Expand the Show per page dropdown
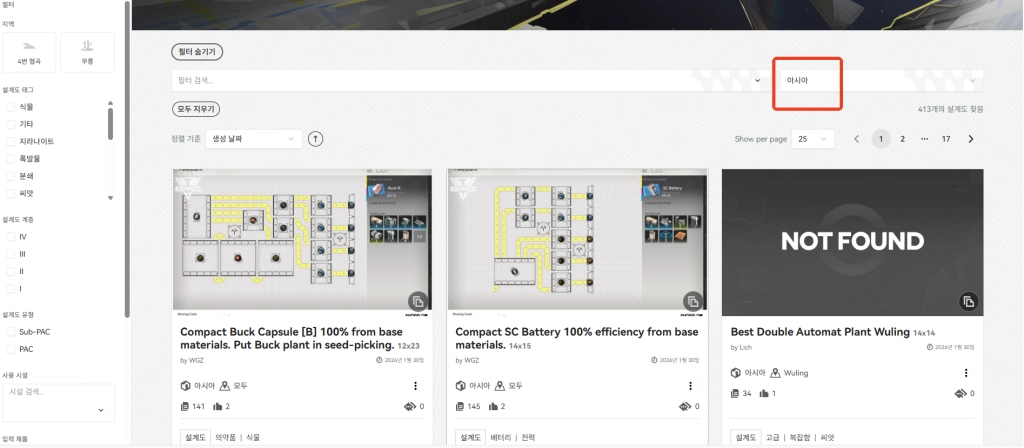Image resolution: width=1024 pixels, height=448 pixels. (x=811, y=139)
